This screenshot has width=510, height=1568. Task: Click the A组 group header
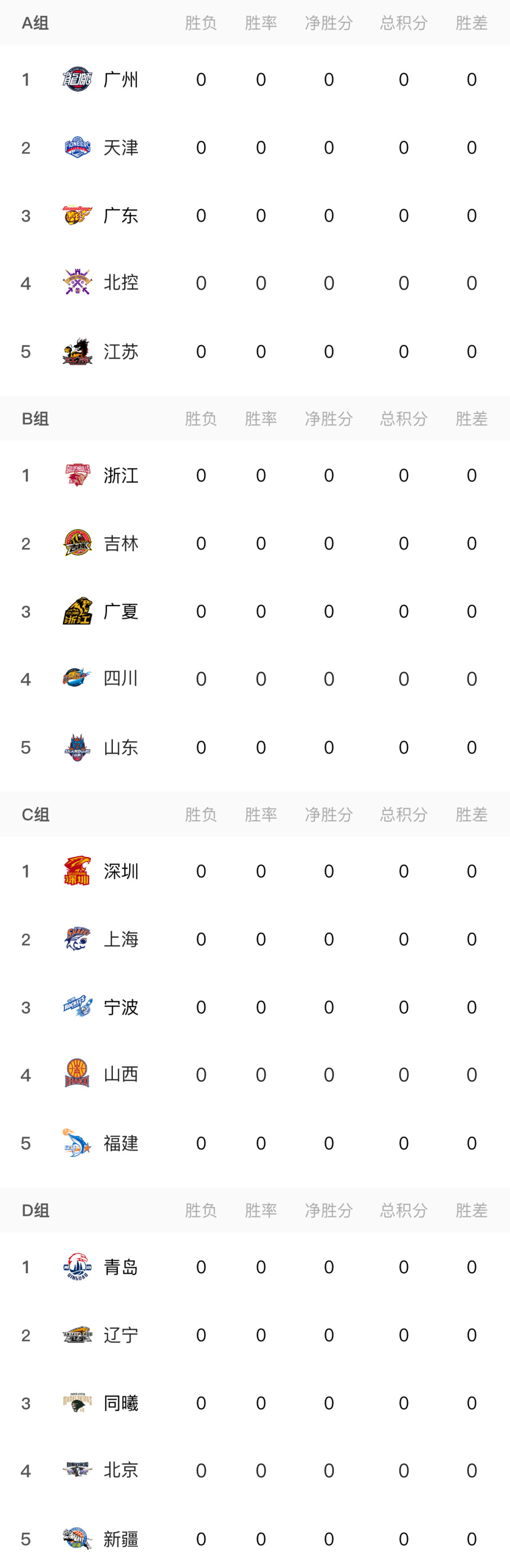(35, 23)
